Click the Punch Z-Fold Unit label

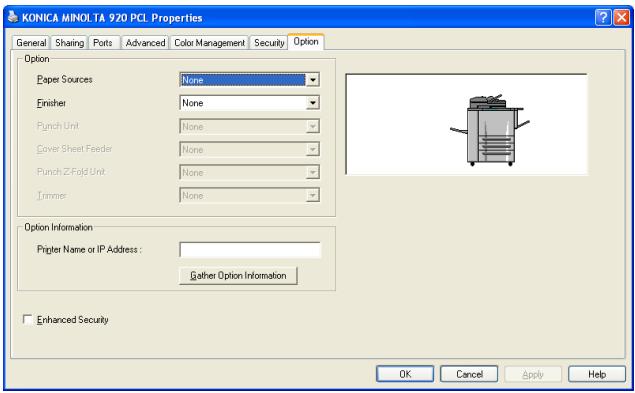pyautogui.click(x=71, y=172)
